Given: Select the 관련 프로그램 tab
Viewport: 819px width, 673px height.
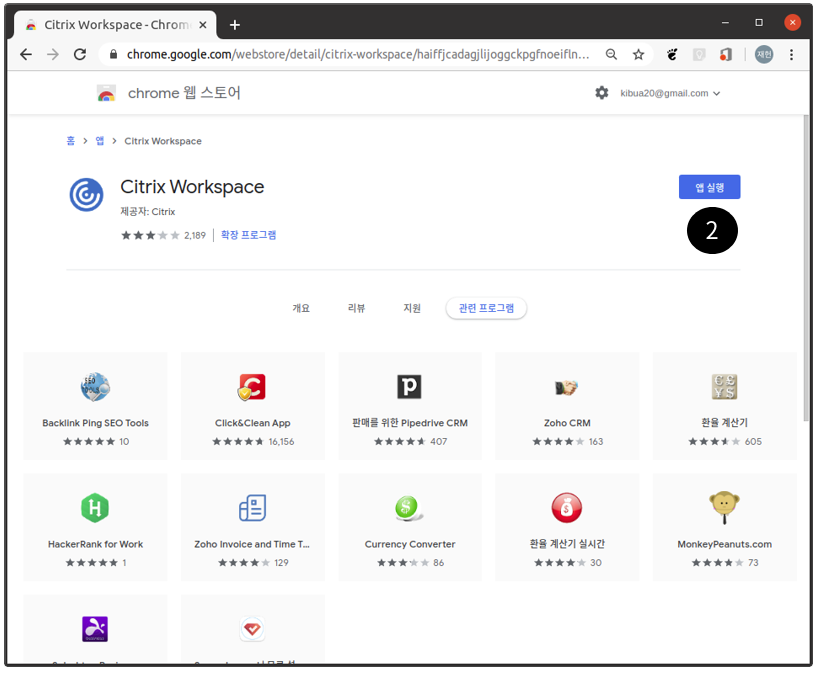Looking at the screenshot, I should (x=486, y=308).
